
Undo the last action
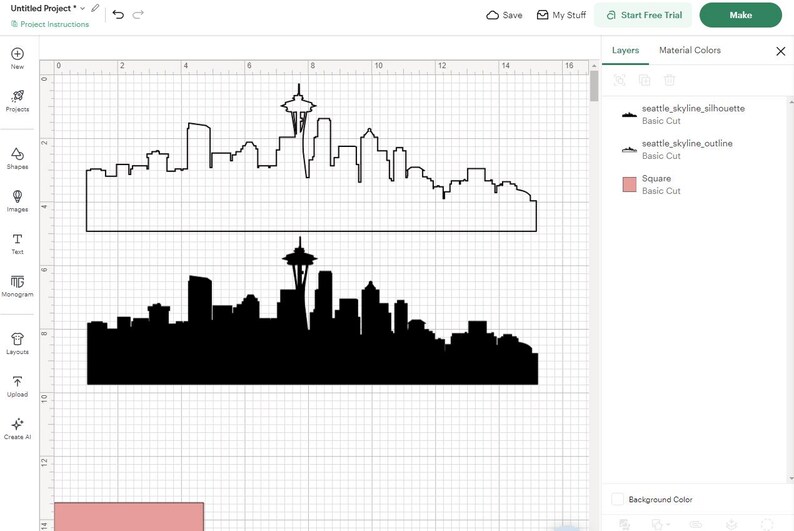pos(118,15)
